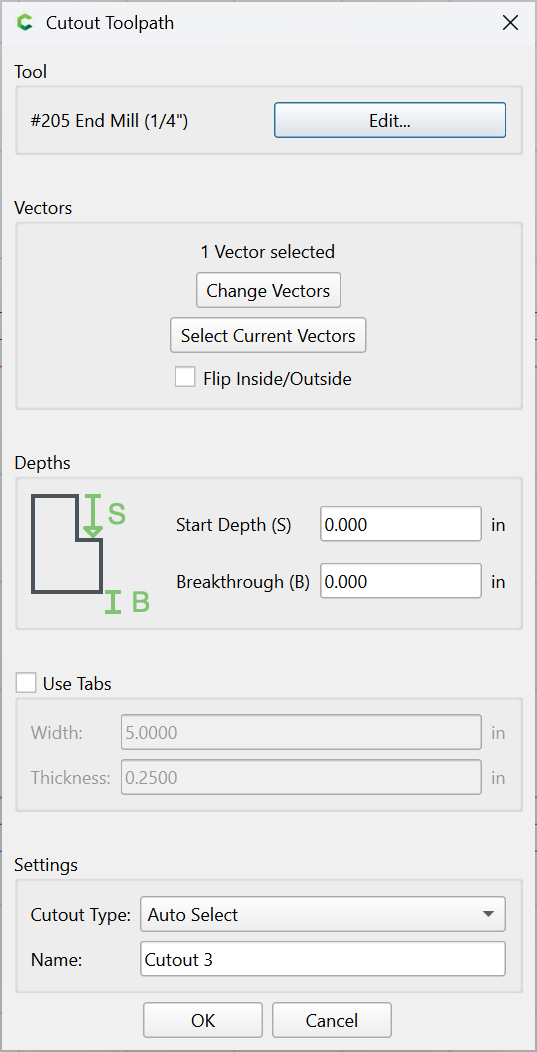
Task: Click the Cancel button
Action: click(332, 1020)
